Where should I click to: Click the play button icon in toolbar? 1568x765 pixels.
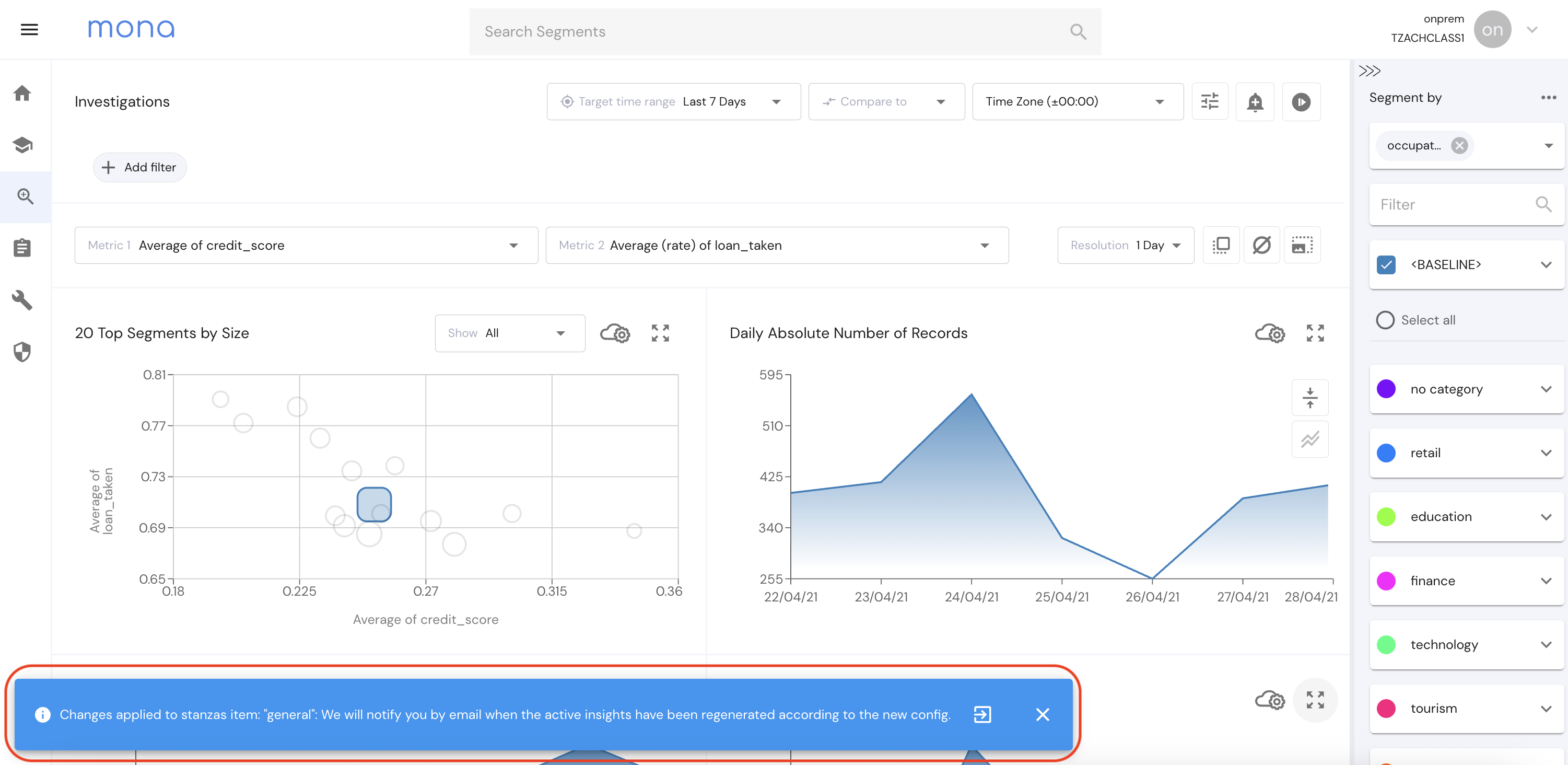(1301, 102)
